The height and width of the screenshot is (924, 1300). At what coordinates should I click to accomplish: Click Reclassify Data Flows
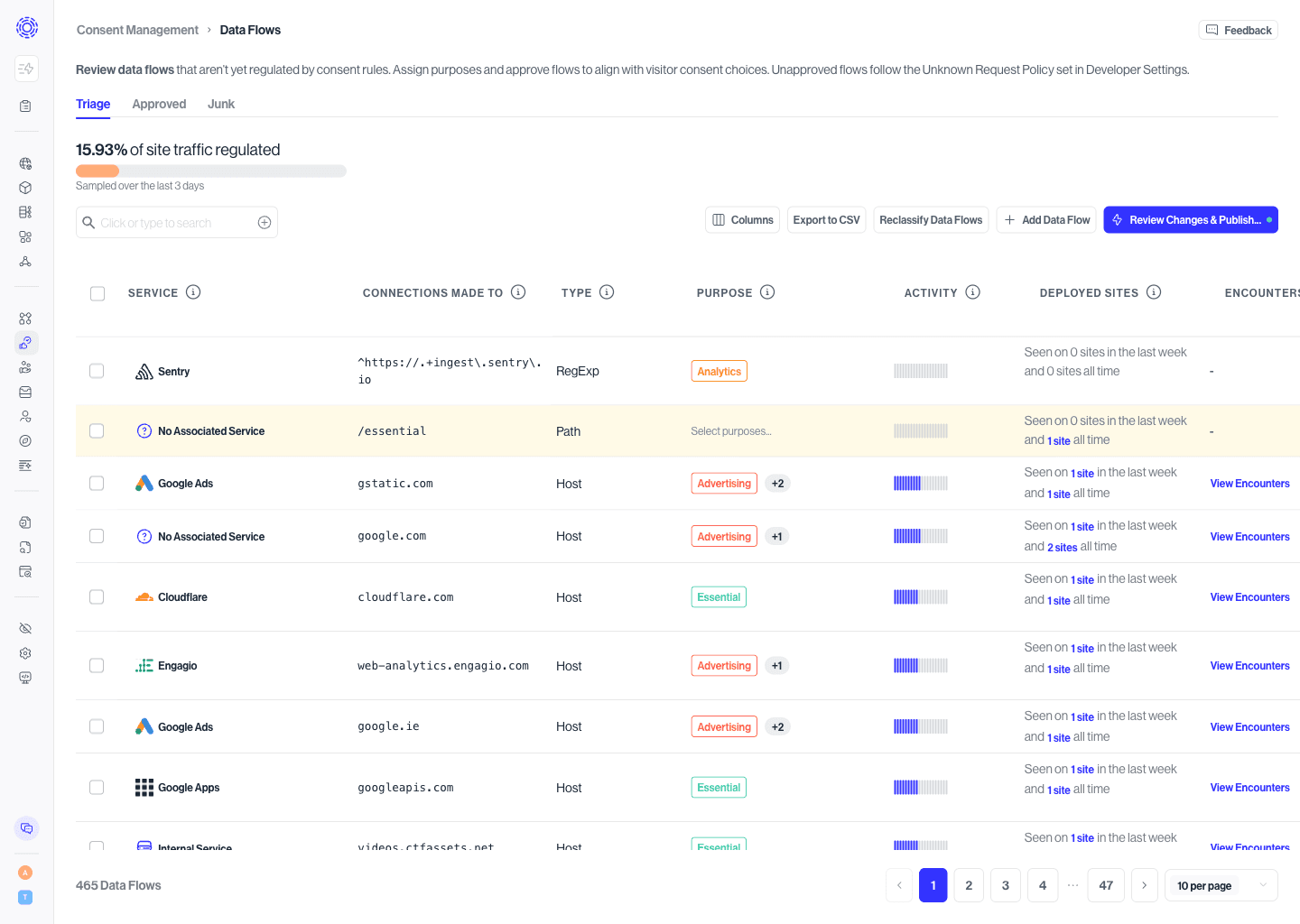(x=931, y=220)
